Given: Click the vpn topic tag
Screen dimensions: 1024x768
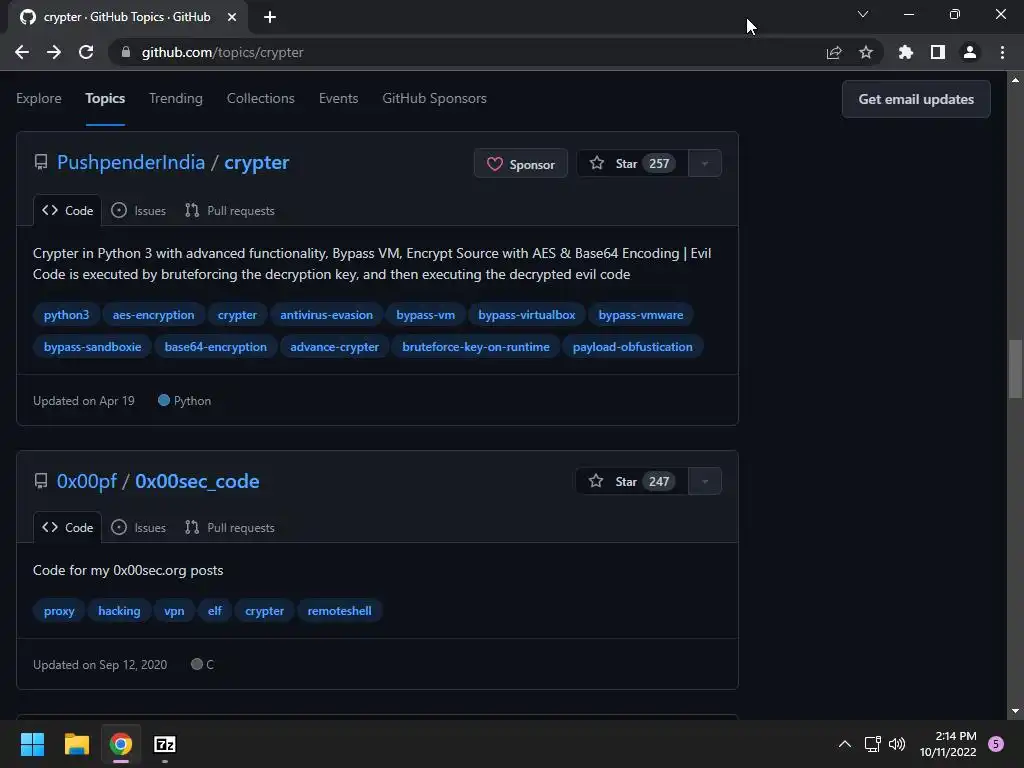Looking at the screenshot, I should tap(174, 611).
